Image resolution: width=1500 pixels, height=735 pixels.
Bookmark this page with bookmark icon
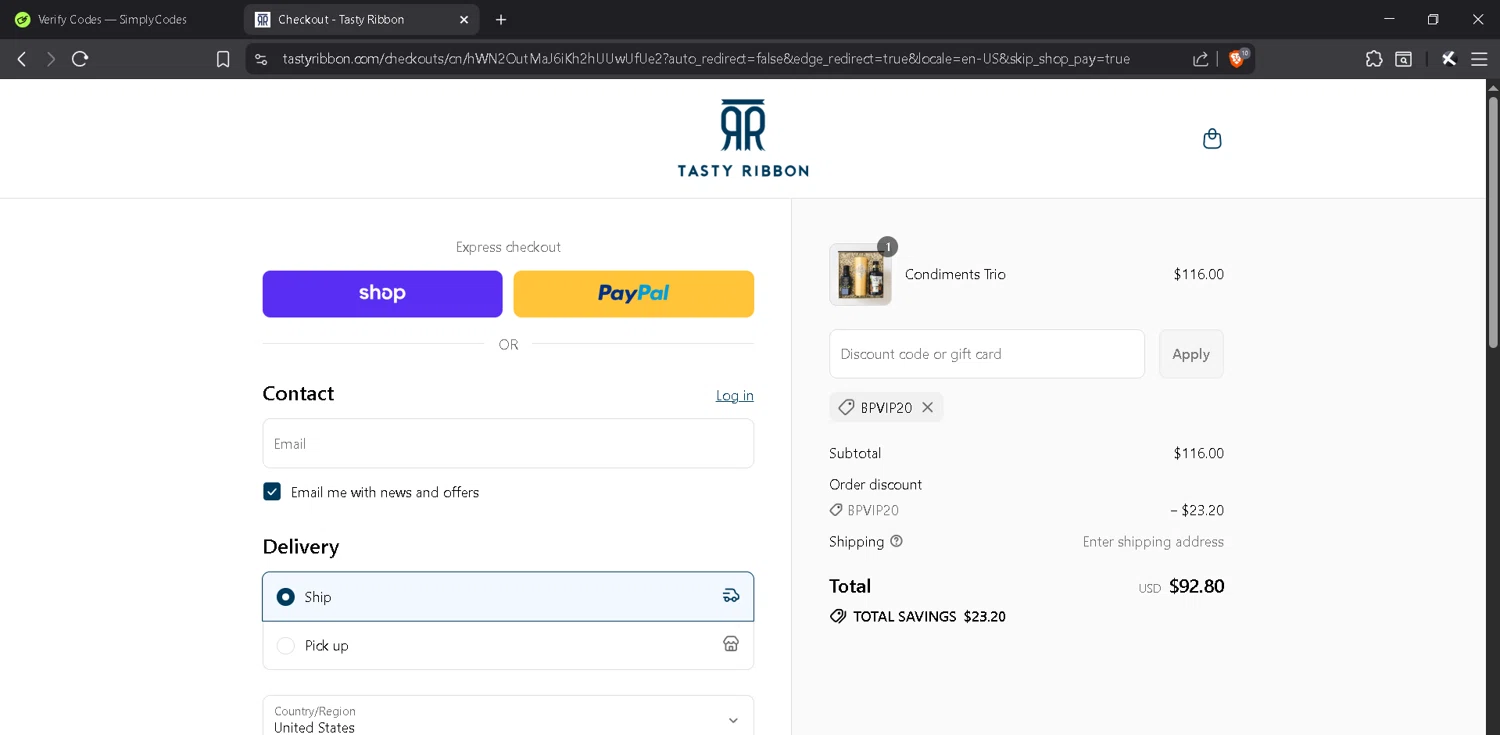(x=223, y=59)
